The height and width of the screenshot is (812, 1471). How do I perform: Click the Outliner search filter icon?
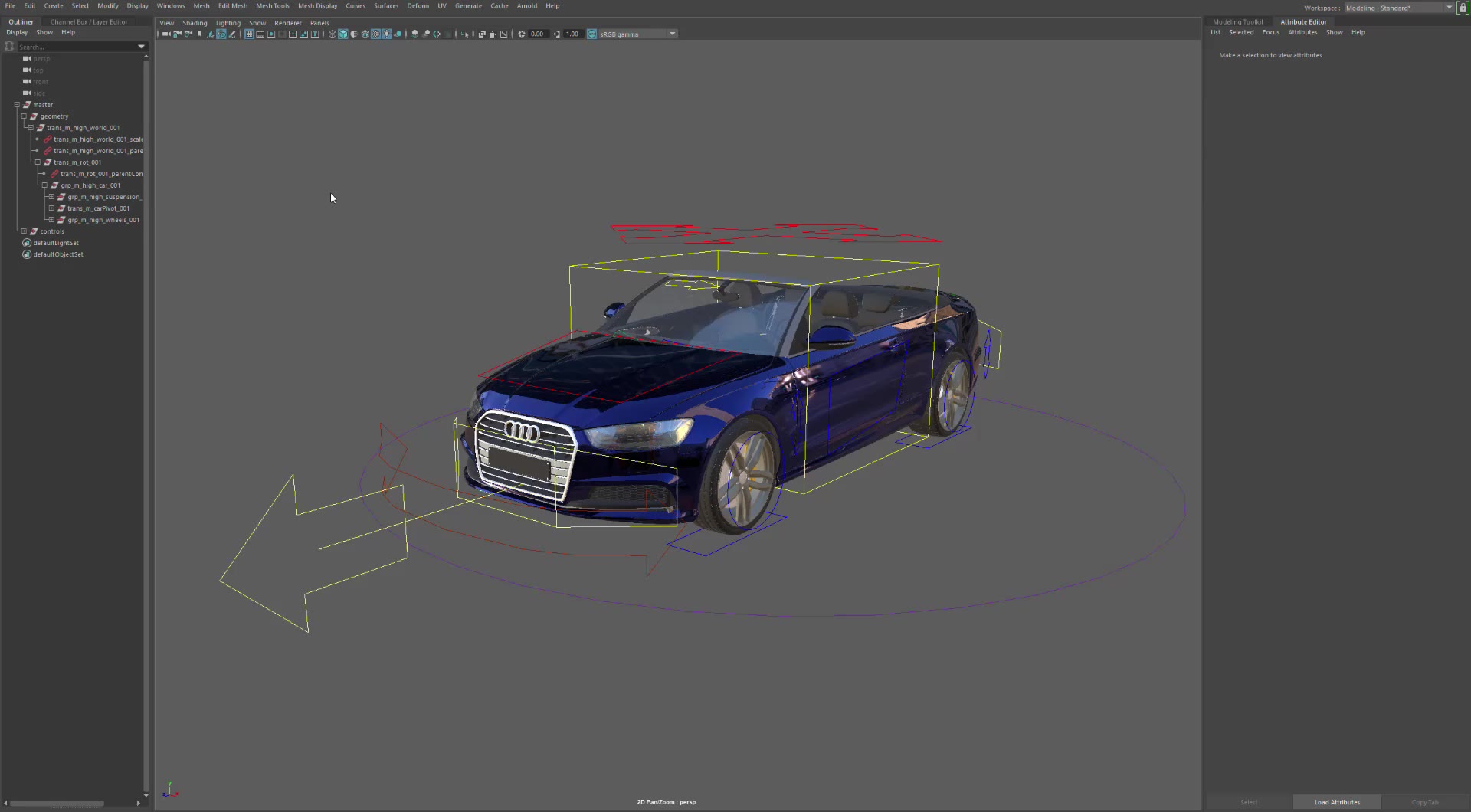9,47
